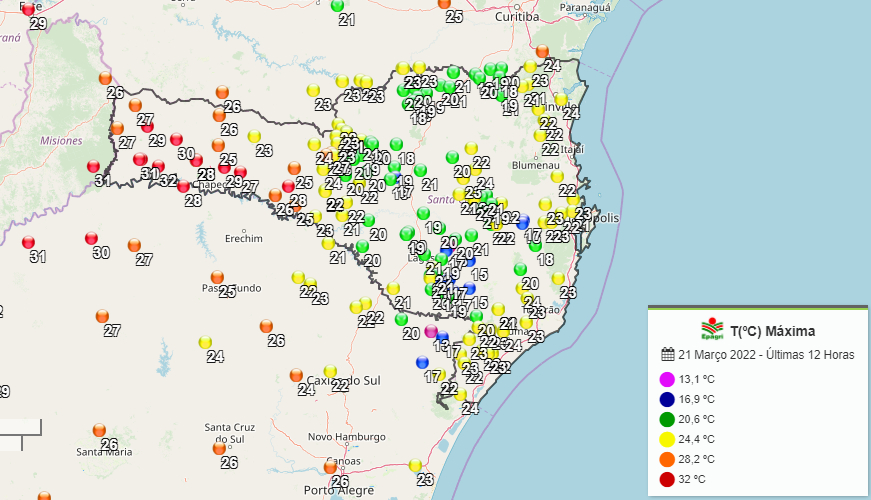871x500 pixels.
Task: Select yellow marker 22 above Caxias do Sul
Action: click(x=331, y=371)
